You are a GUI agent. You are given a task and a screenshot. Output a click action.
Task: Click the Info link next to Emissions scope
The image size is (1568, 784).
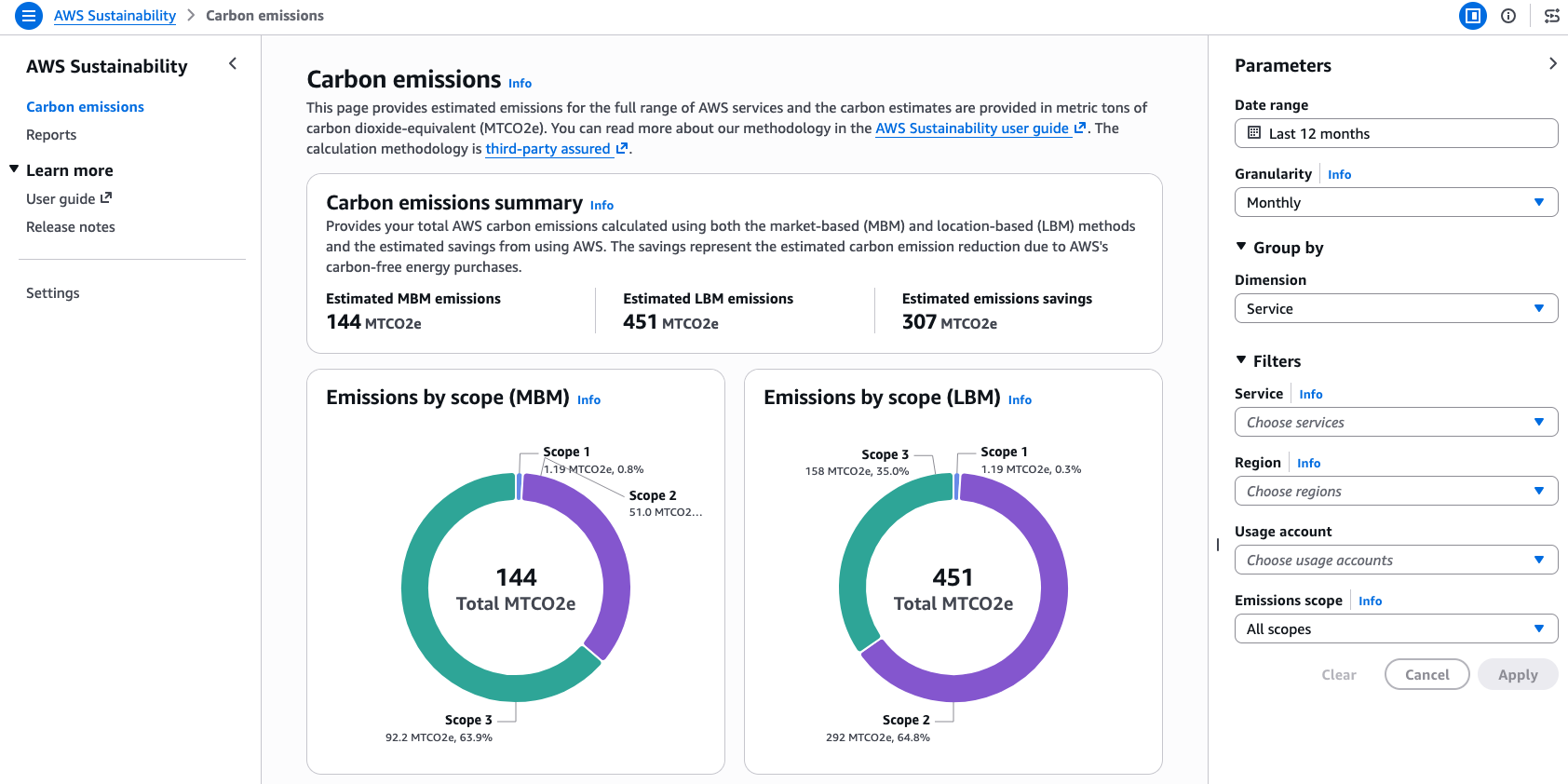click(1370, 602)
